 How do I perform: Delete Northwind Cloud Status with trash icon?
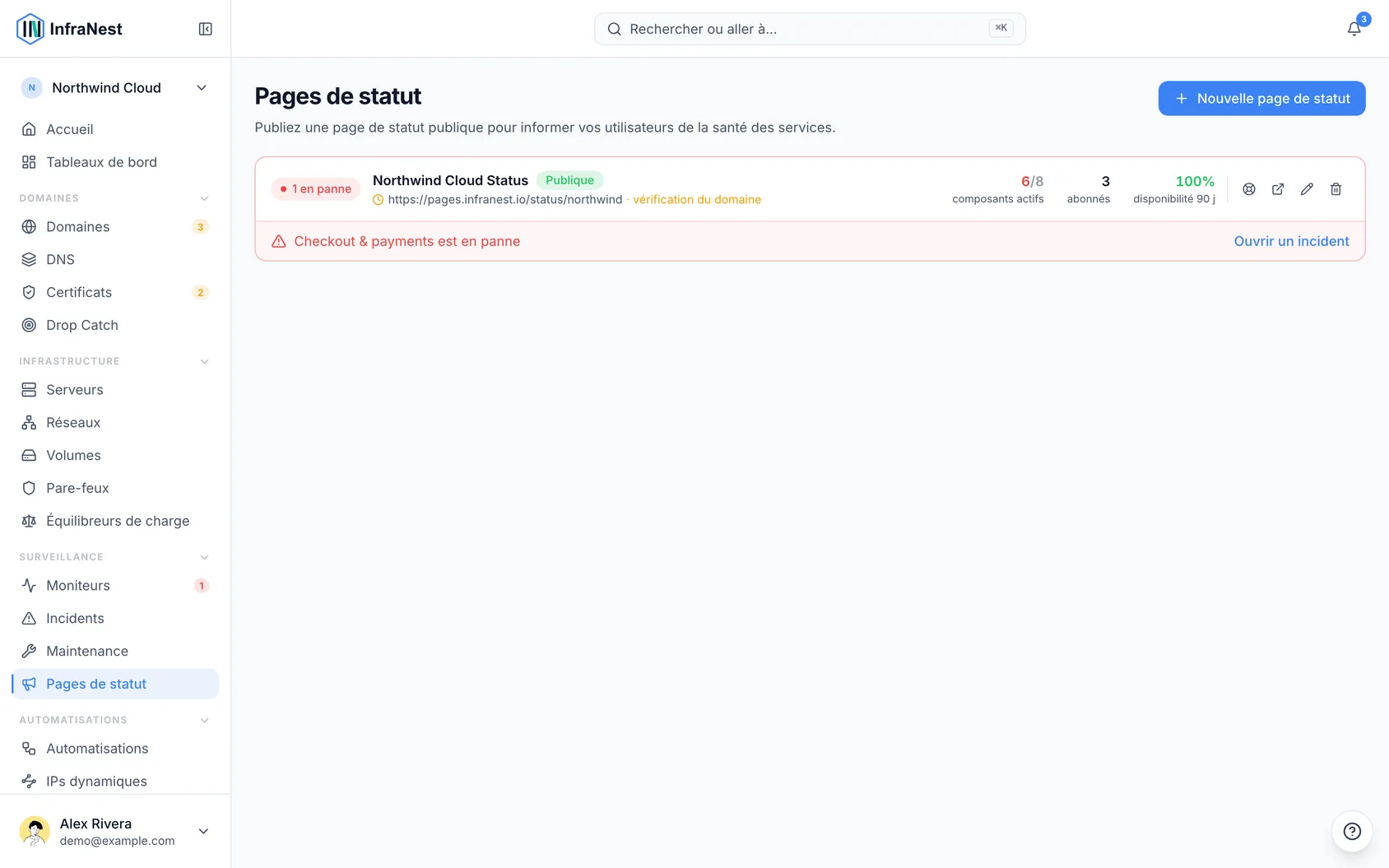(x=1336, y=189)
